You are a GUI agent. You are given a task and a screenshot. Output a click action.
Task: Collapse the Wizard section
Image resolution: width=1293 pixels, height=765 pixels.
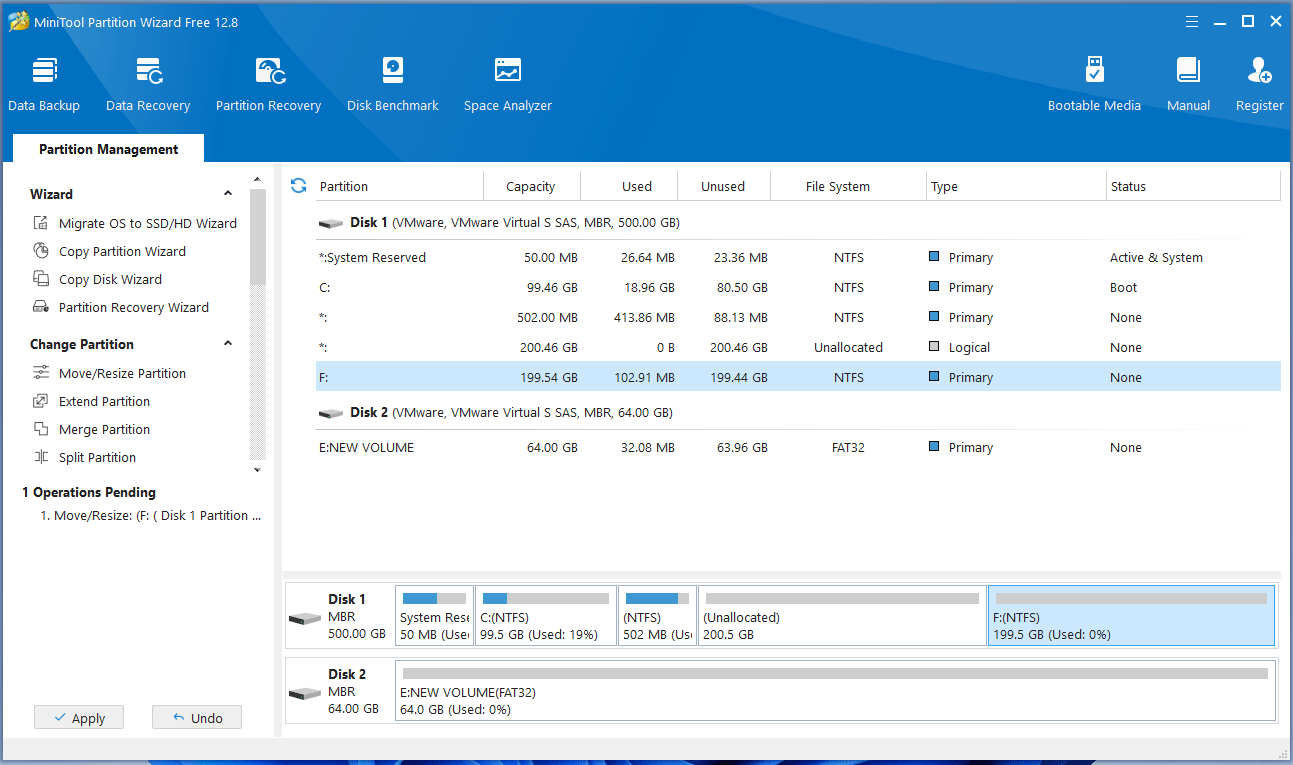pyautogui.click(x=228, y=194)
